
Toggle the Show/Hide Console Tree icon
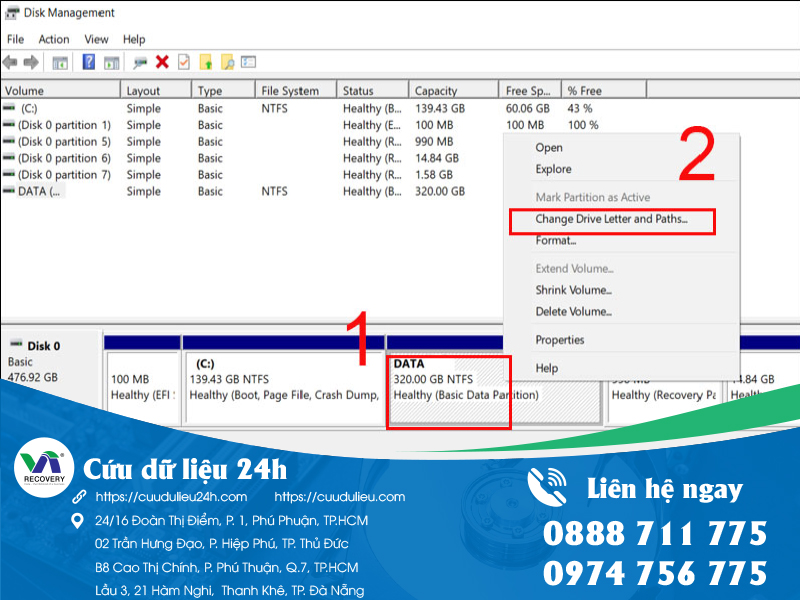coord(60,63)
